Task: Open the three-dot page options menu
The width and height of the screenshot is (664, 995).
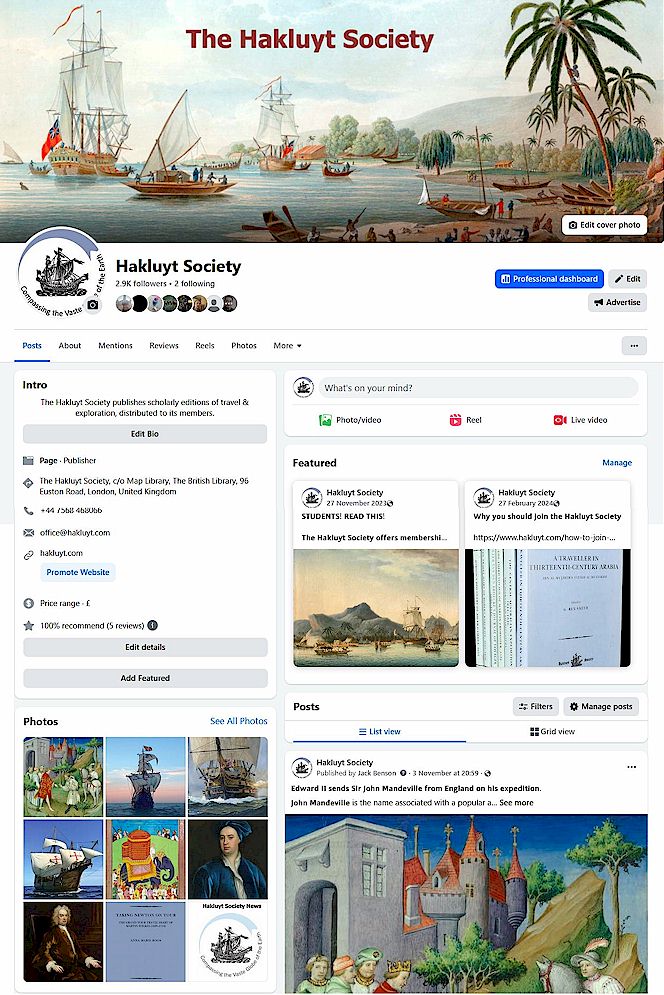Action: [634, 346]
